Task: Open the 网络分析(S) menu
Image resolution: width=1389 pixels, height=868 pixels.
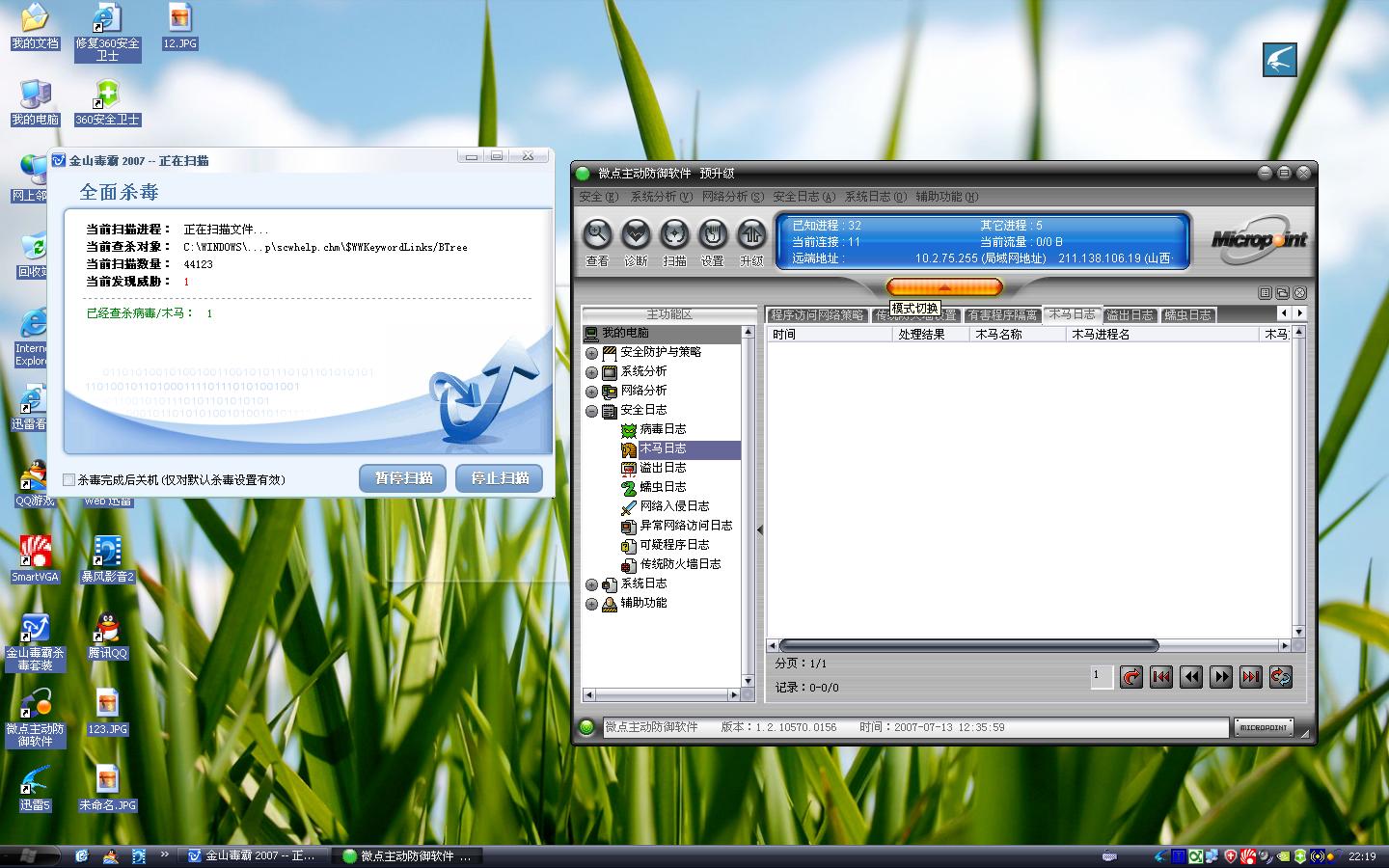Action: 733,197
